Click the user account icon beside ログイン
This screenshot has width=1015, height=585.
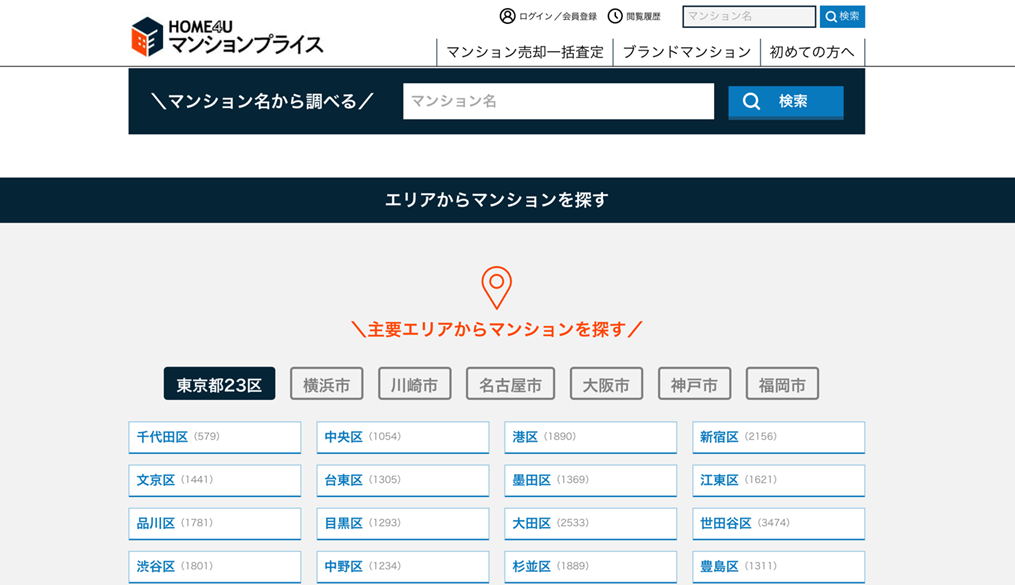click(508, 16)
